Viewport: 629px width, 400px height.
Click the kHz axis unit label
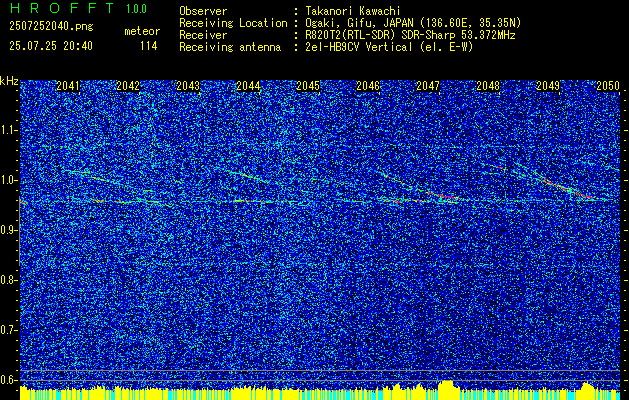9,81
